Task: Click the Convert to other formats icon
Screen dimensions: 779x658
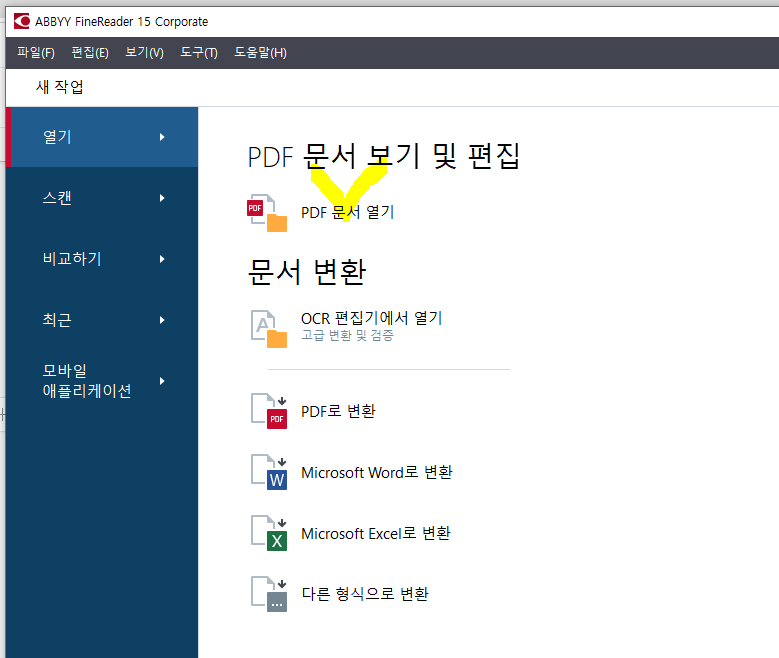Action: [269, 594]
